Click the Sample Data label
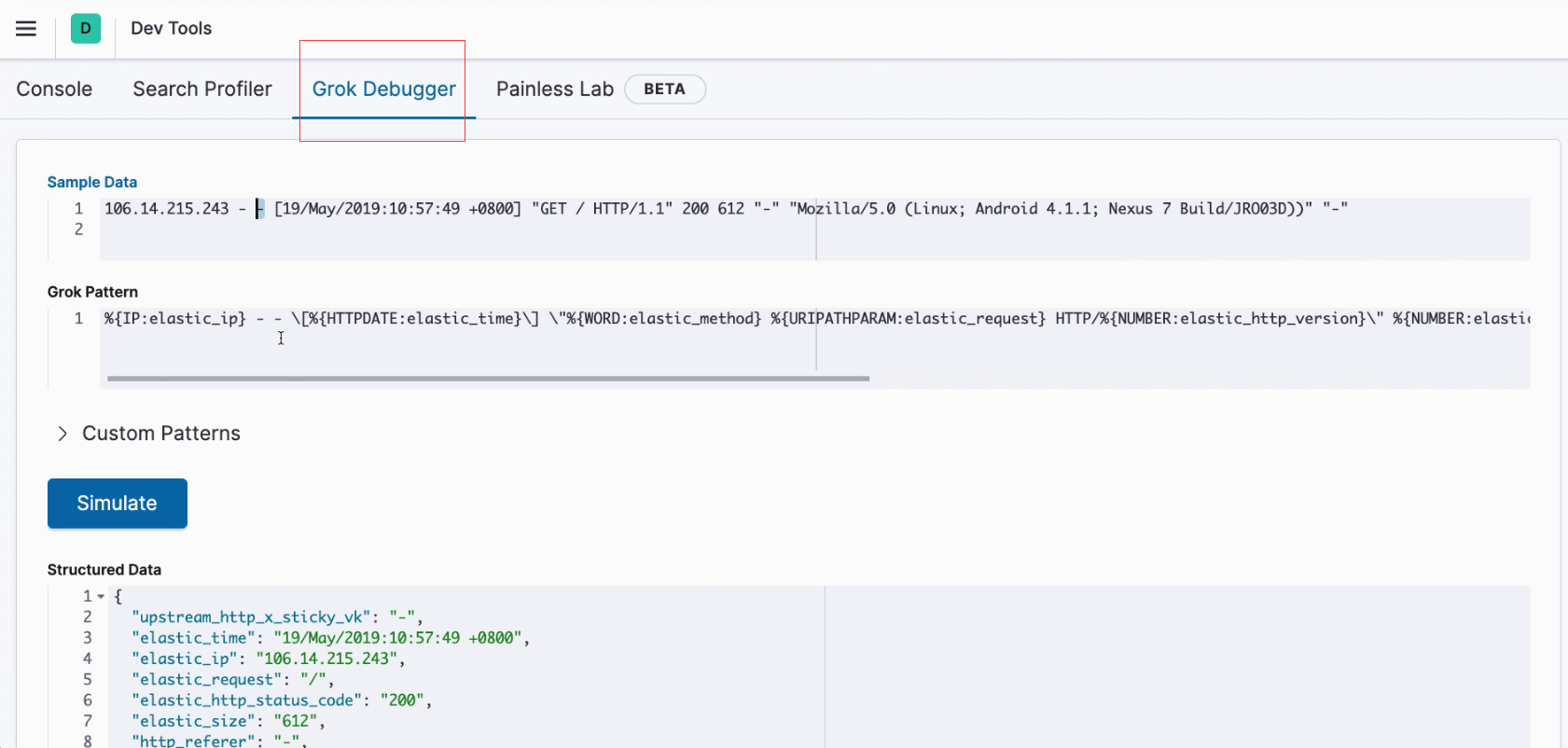This screenshot has height=748, width=1568. coord(92,183)
